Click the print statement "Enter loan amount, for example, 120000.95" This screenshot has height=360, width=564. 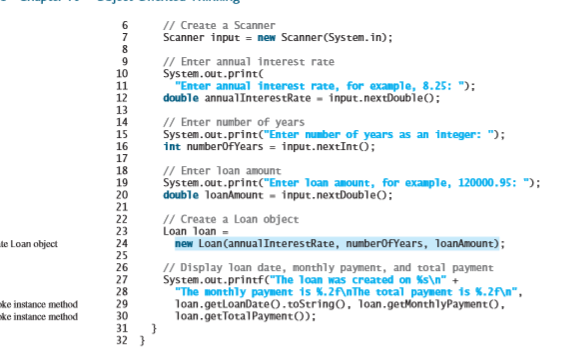pos(351,183)
